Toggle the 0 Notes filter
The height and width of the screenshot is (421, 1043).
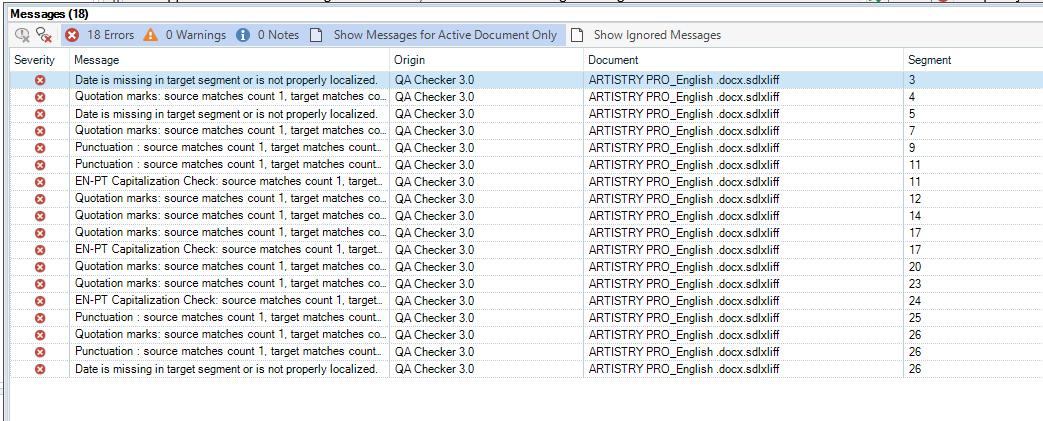(268, 35)
